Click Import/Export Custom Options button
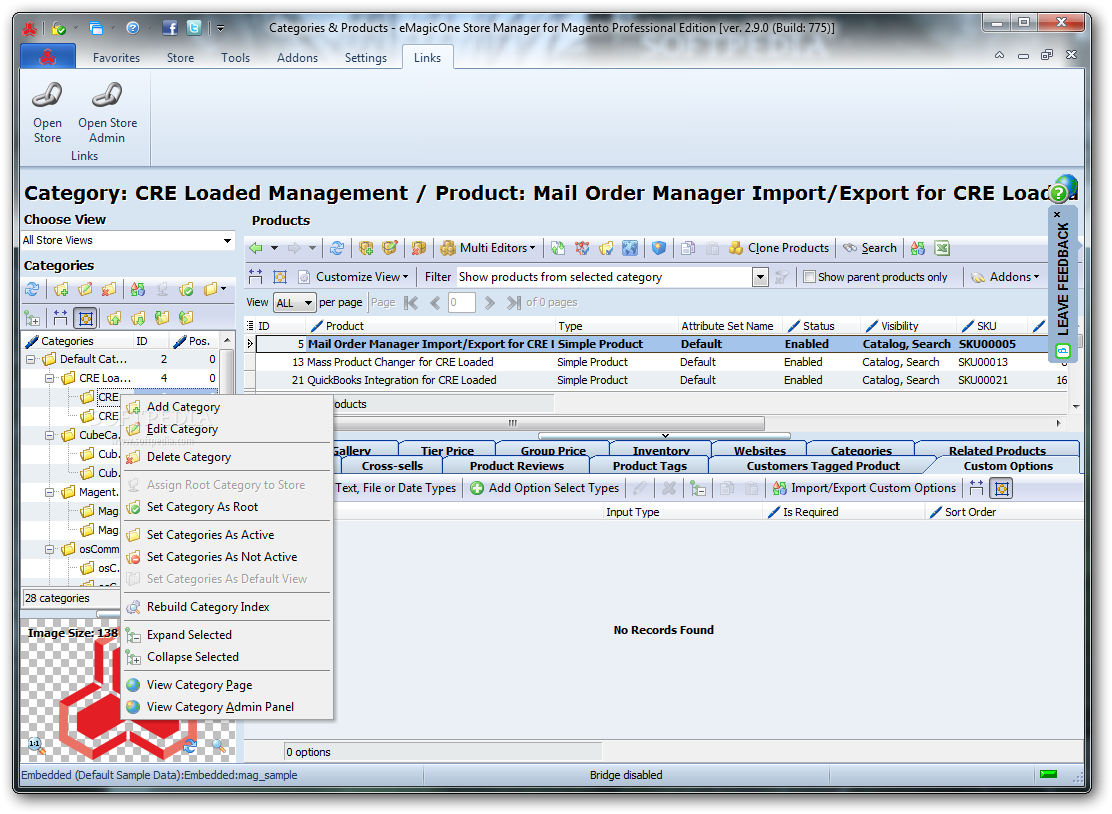The height and width of the screenshot is (814, 1112). (x=864, y=488)
